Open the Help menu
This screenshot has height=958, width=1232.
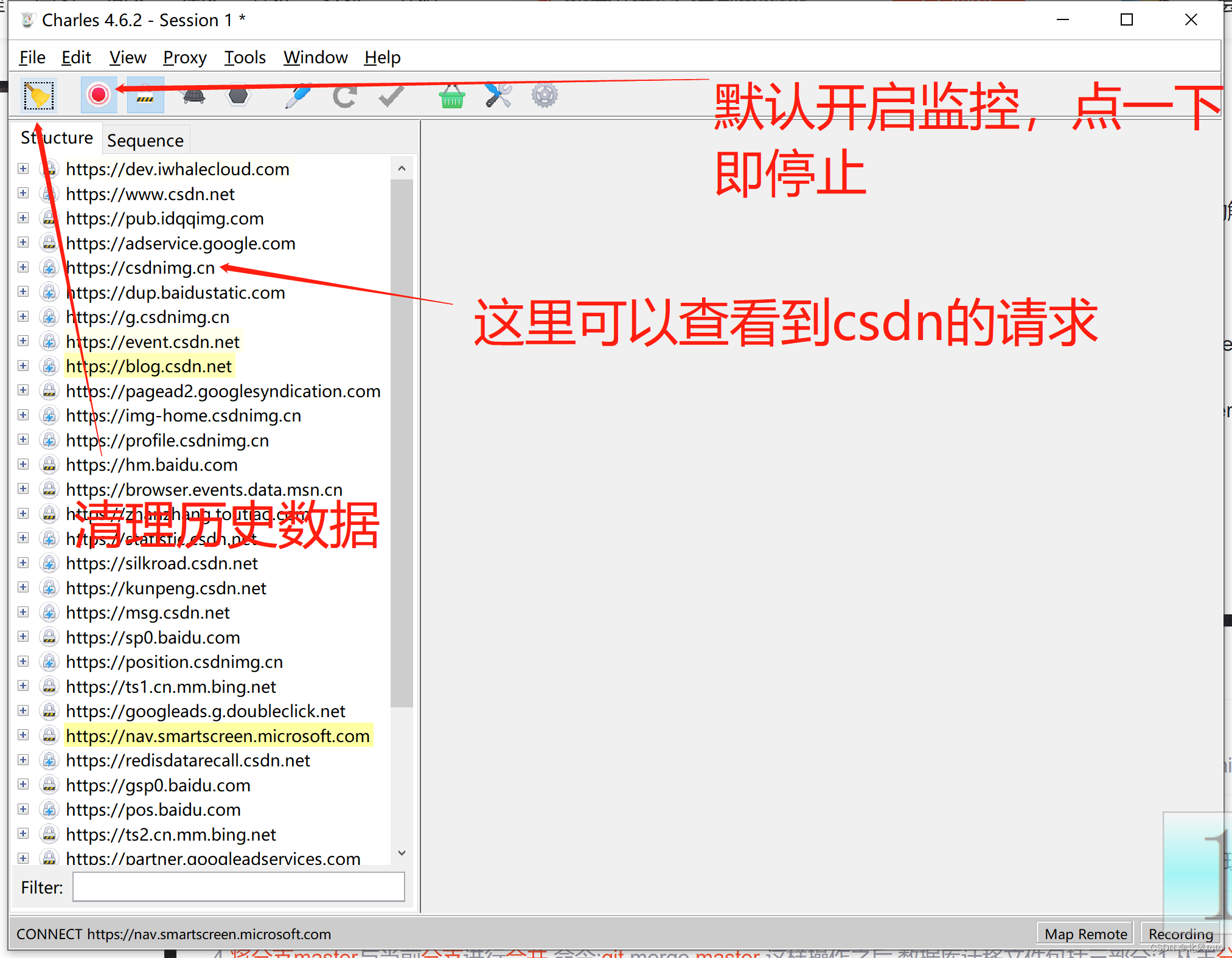coord(382,57)
